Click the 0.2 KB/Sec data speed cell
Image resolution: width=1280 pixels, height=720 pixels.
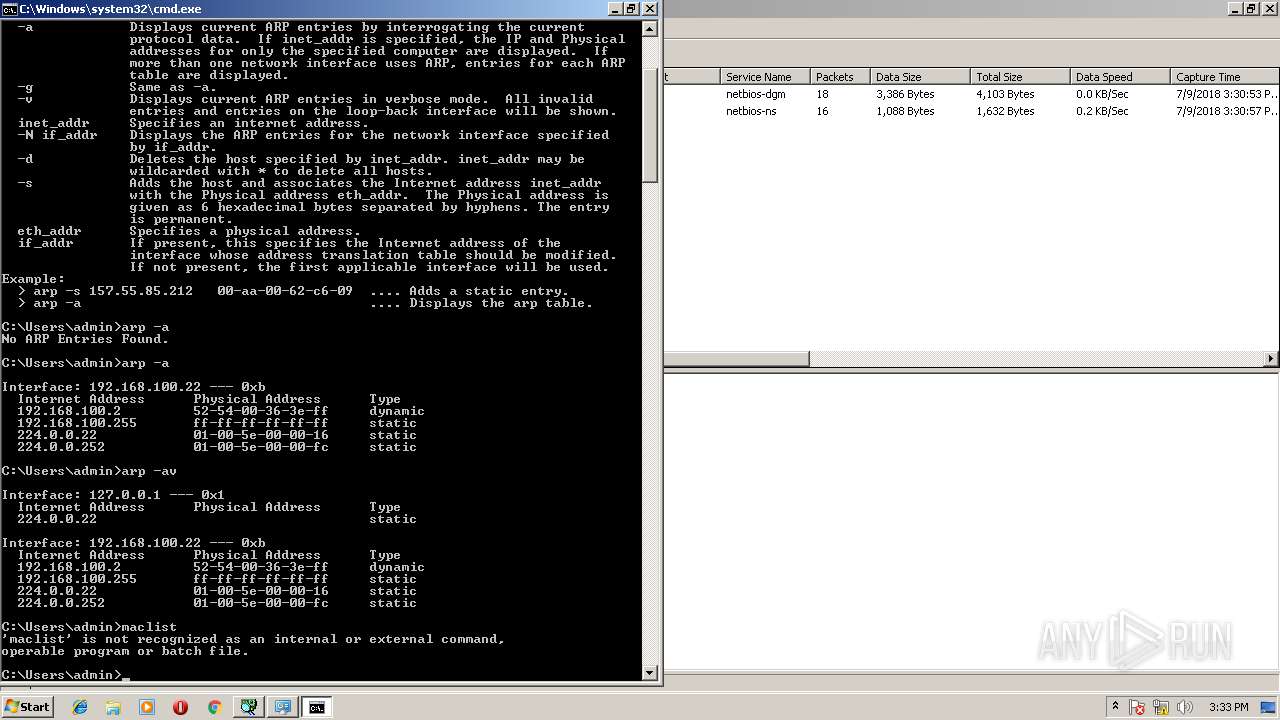1102,111
